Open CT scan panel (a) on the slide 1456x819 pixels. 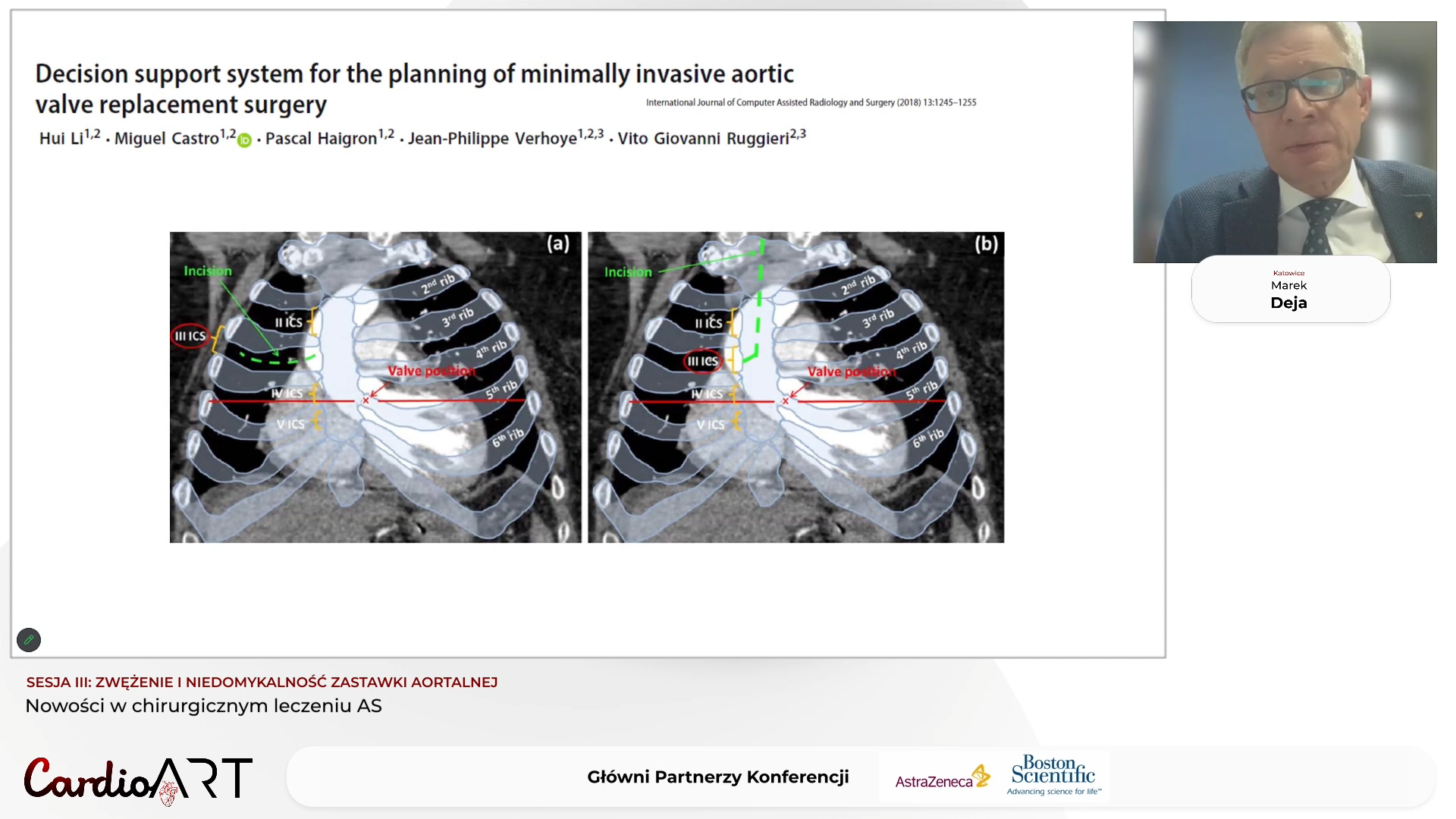pos(375,387)
